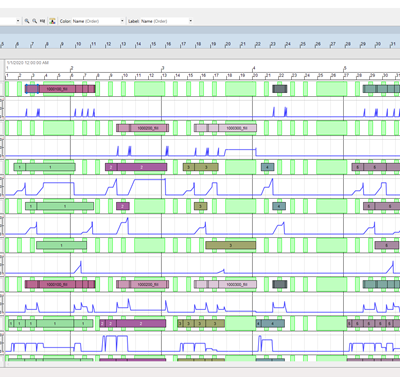This screenshot has width=400, height=377.
Task: Click week 2 marker on the white week scale
Action: pos(71,68)
